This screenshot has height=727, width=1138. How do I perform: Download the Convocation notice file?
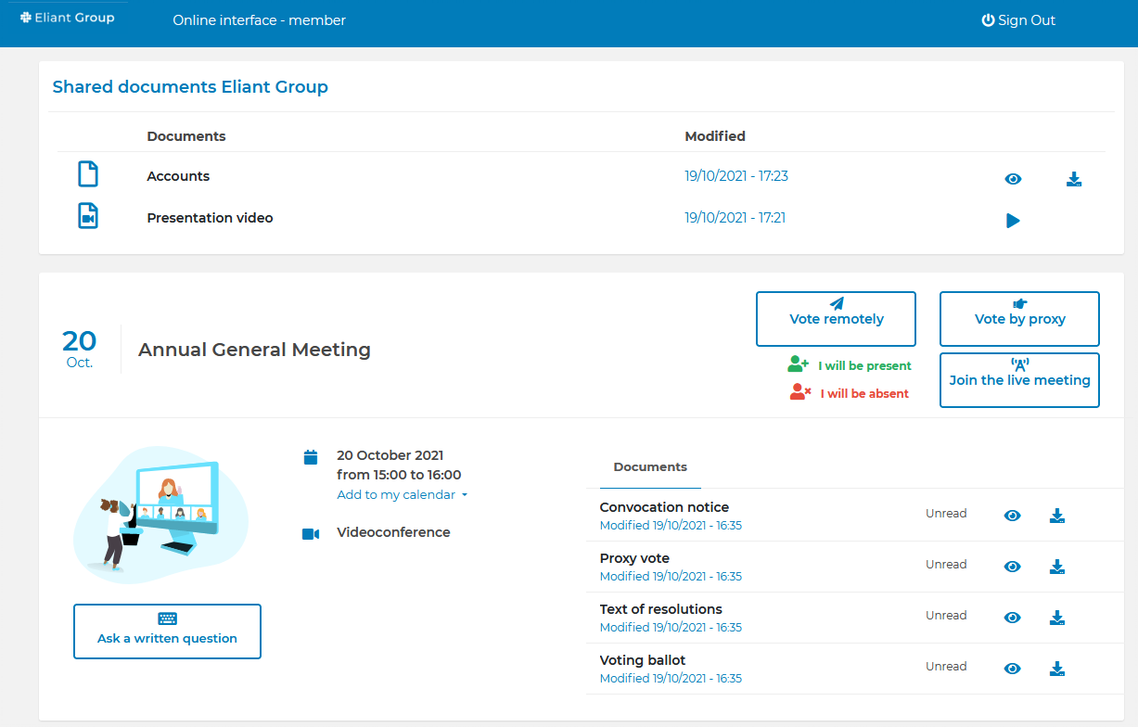click(1057, 516)
